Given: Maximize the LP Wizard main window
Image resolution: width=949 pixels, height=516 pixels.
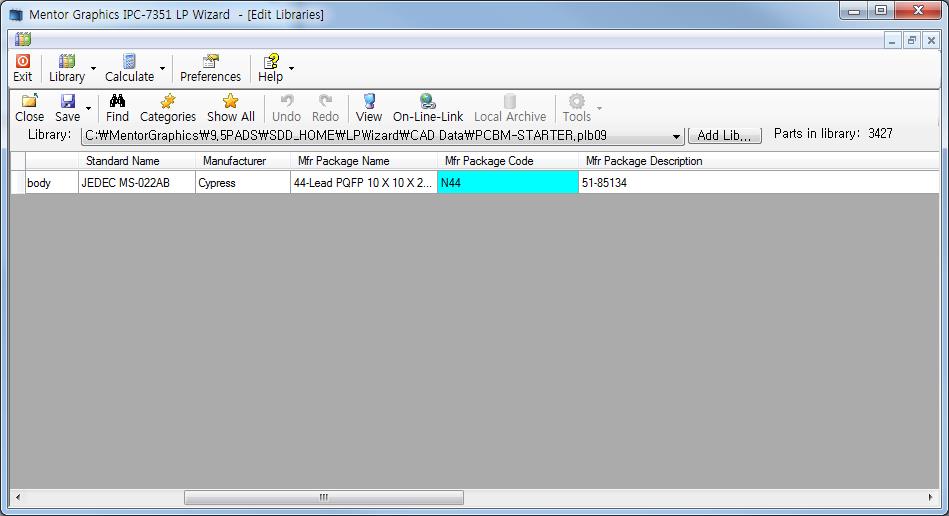Looking at the screenshot, I should coord(881,11).
